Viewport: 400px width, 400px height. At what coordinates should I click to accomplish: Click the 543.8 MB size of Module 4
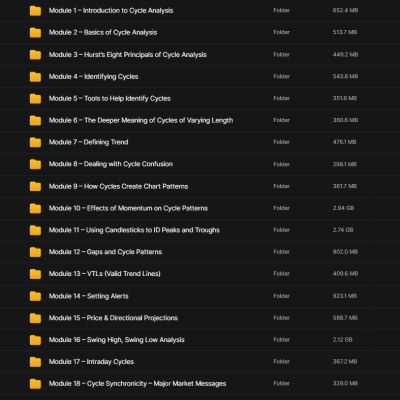[x=345, y=76]
